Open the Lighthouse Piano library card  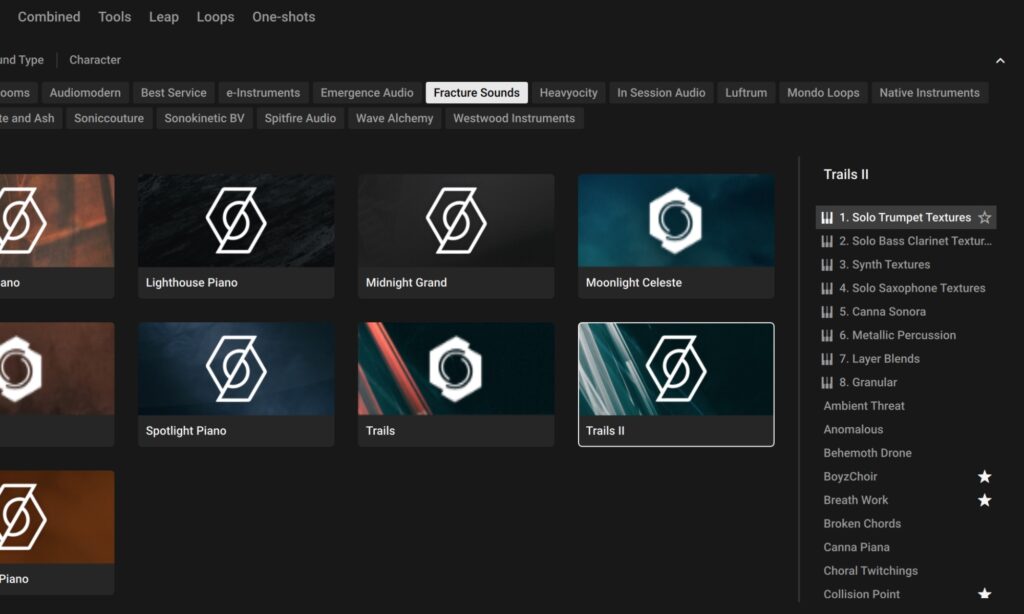point(236,236)
